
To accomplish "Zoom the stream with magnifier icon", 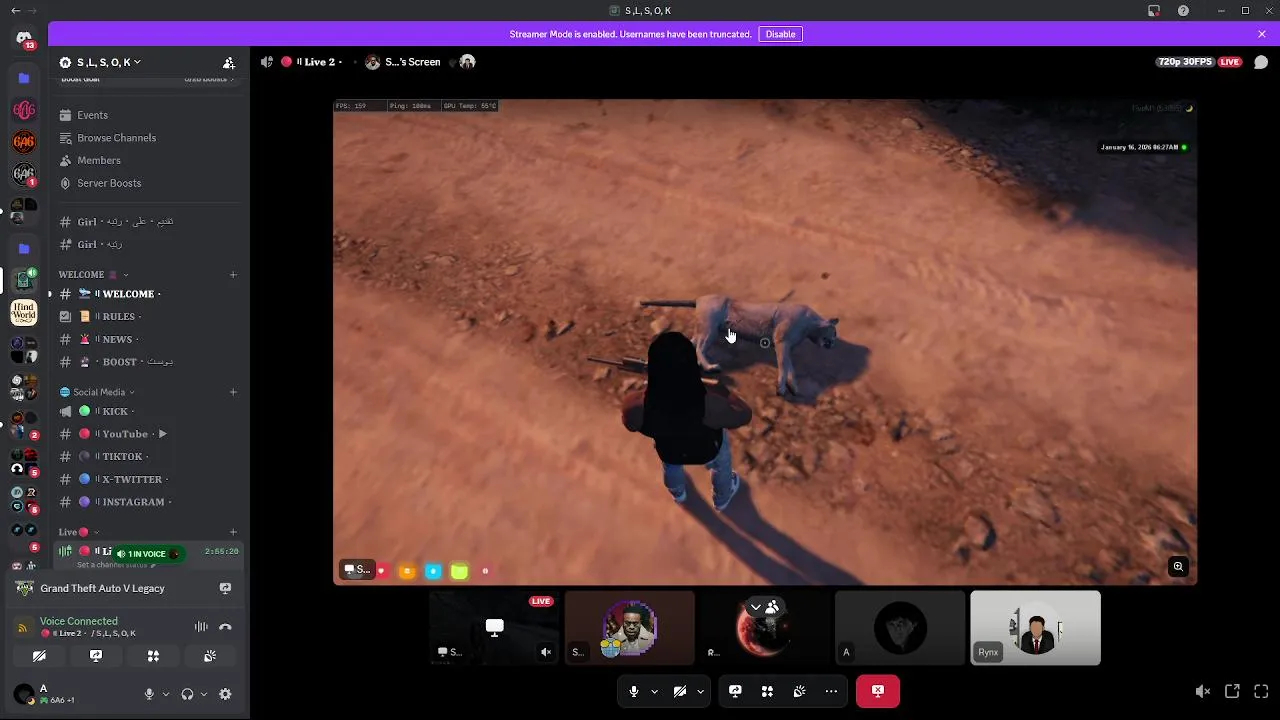I will (1178, 567).
